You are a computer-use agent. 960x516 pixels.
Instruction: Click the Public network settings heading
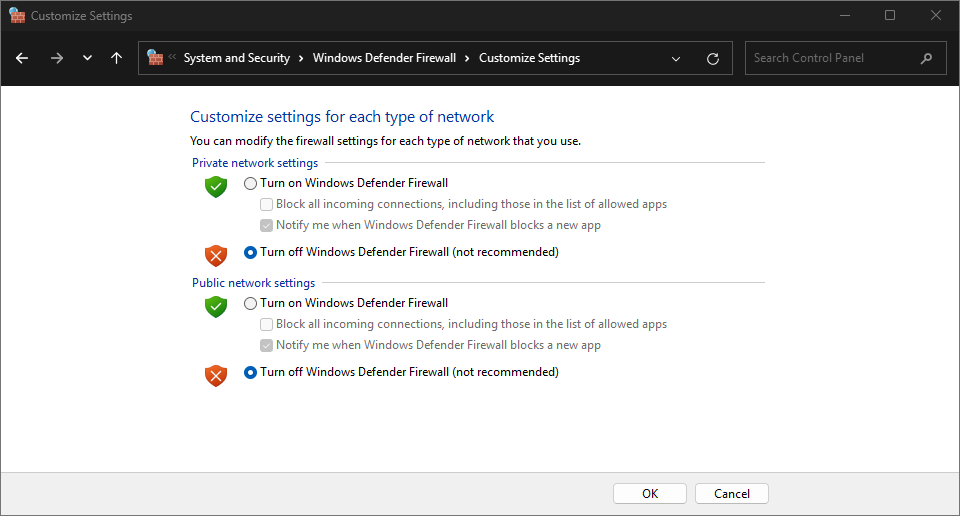click(253, 283)
